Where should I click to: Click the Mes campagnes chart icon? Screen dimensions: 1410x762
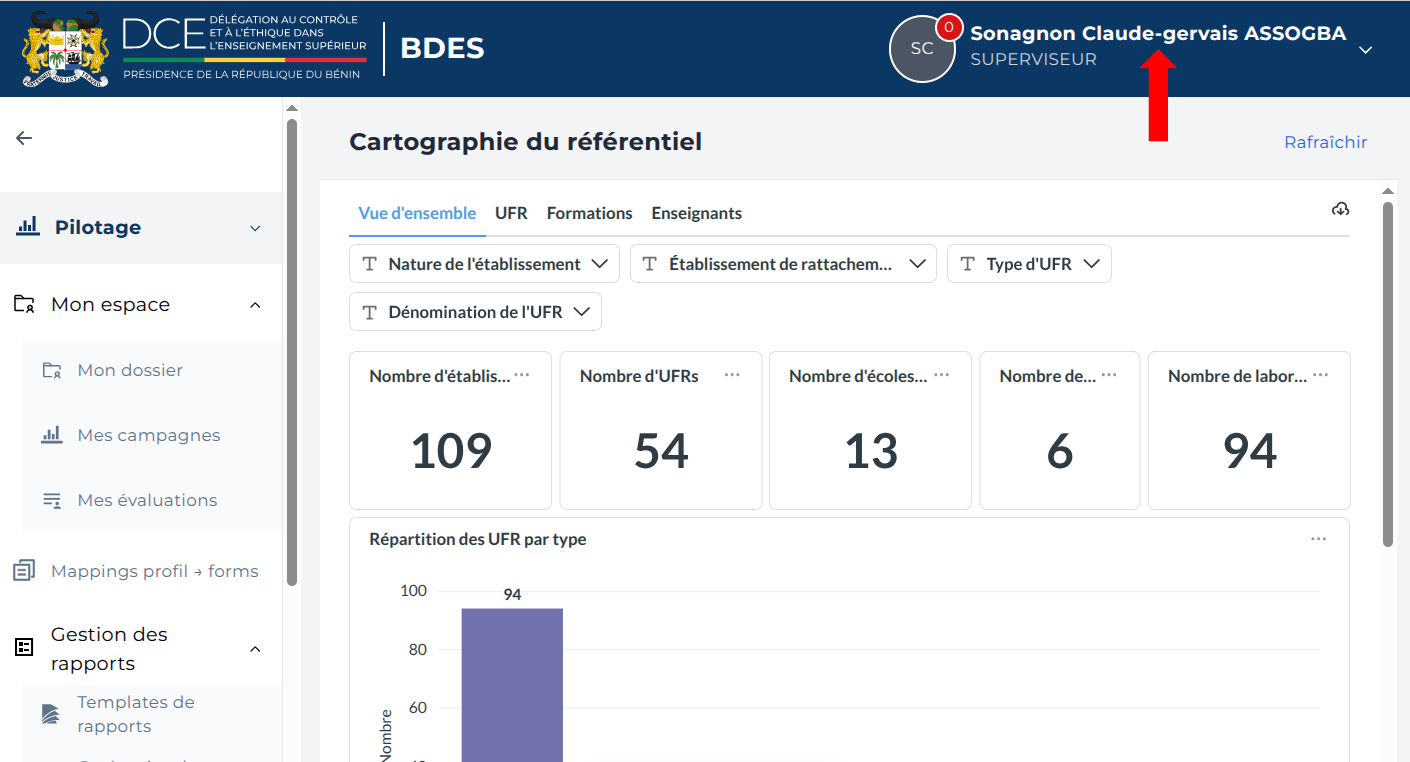click(52, 435)
